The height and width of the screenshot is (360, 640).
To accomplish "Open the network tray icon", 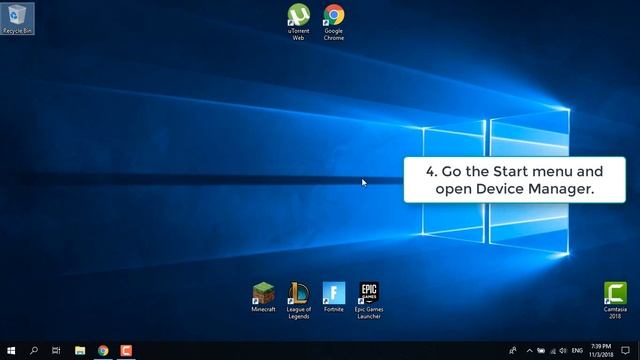I will coord(553,351).
